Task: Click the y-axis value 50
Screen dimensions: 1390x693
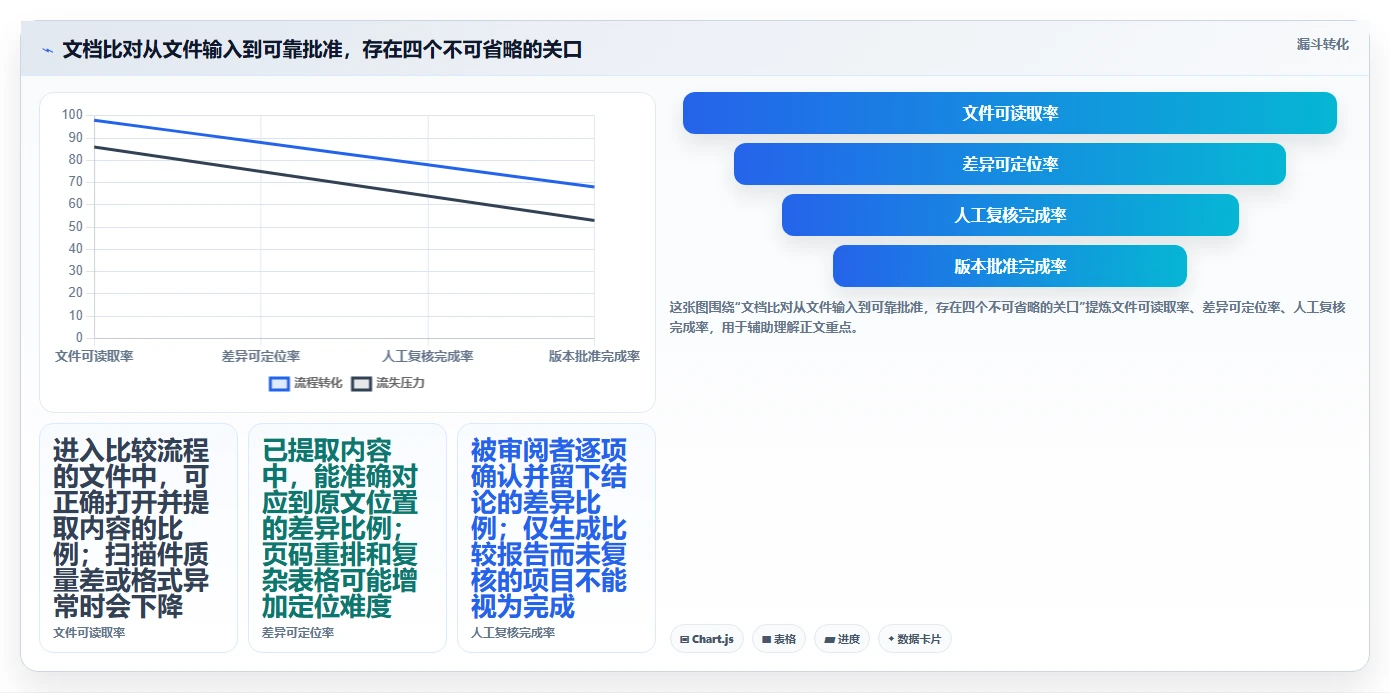Action: pos(76,227)
